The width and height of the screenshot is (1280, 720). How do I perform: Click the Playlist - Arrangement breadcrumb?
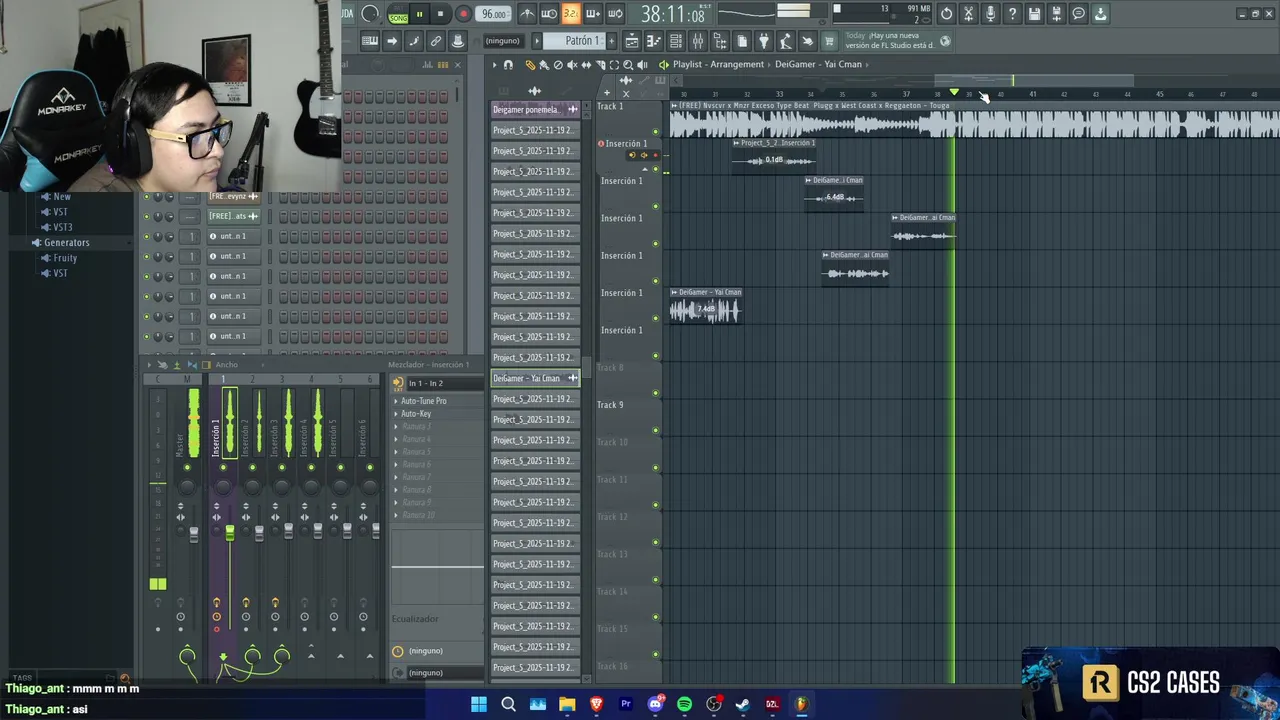[718, 65]
